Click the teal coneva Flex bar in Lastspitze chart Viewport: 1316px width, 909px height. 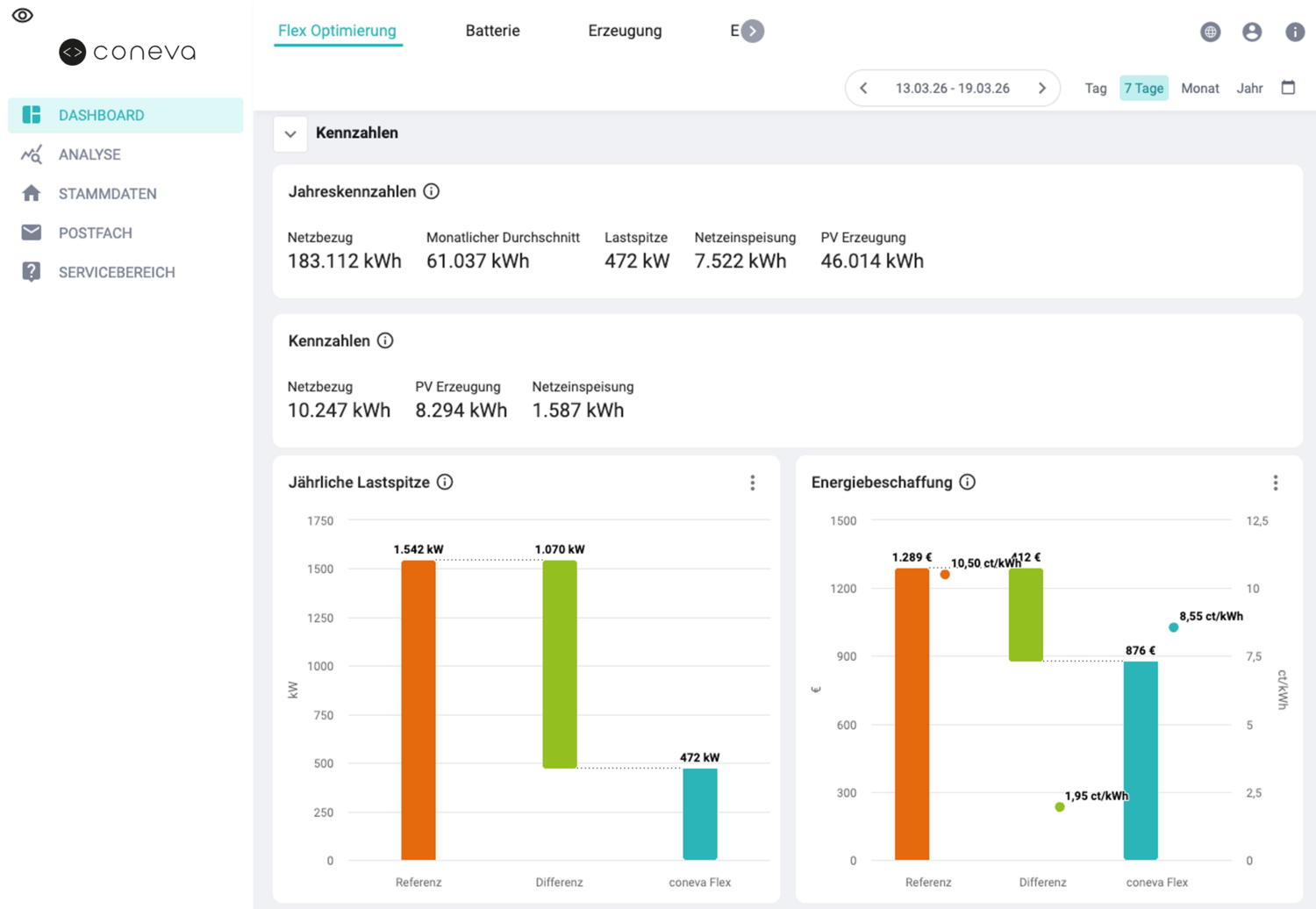[699, 813]
